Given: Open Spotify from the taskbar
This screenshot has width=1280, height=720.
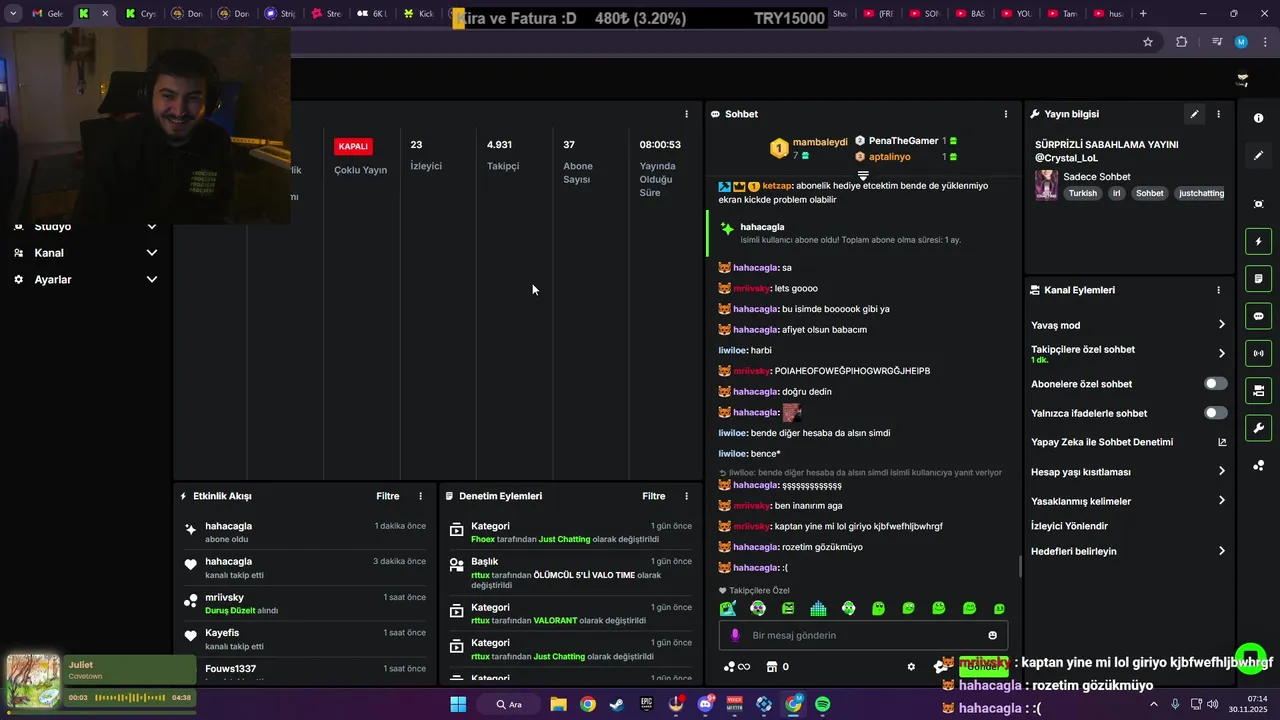Looking at the screenshot, I should tap(823, 704).
